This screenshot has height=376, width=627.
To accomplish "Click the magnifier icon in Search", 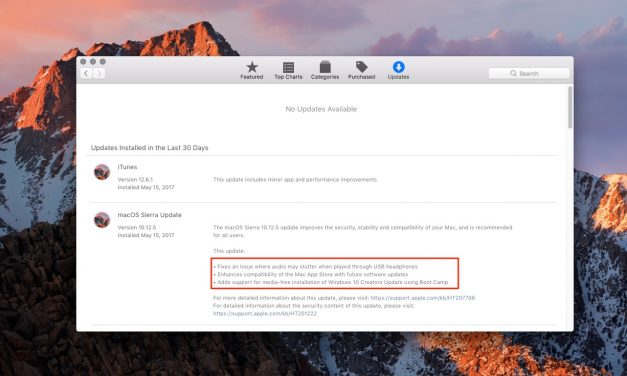I will point(513,74).
